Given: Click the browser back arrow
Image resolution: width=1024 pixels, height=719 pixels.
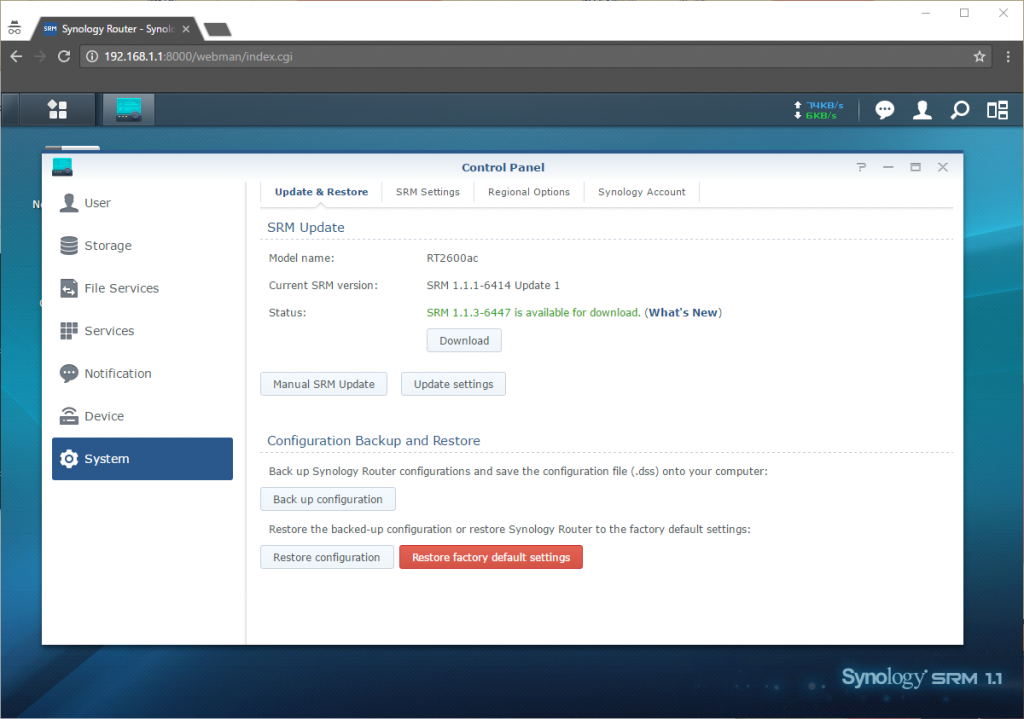Looking at the screenshot, I should pyautogui.click(x=16, y=56).
